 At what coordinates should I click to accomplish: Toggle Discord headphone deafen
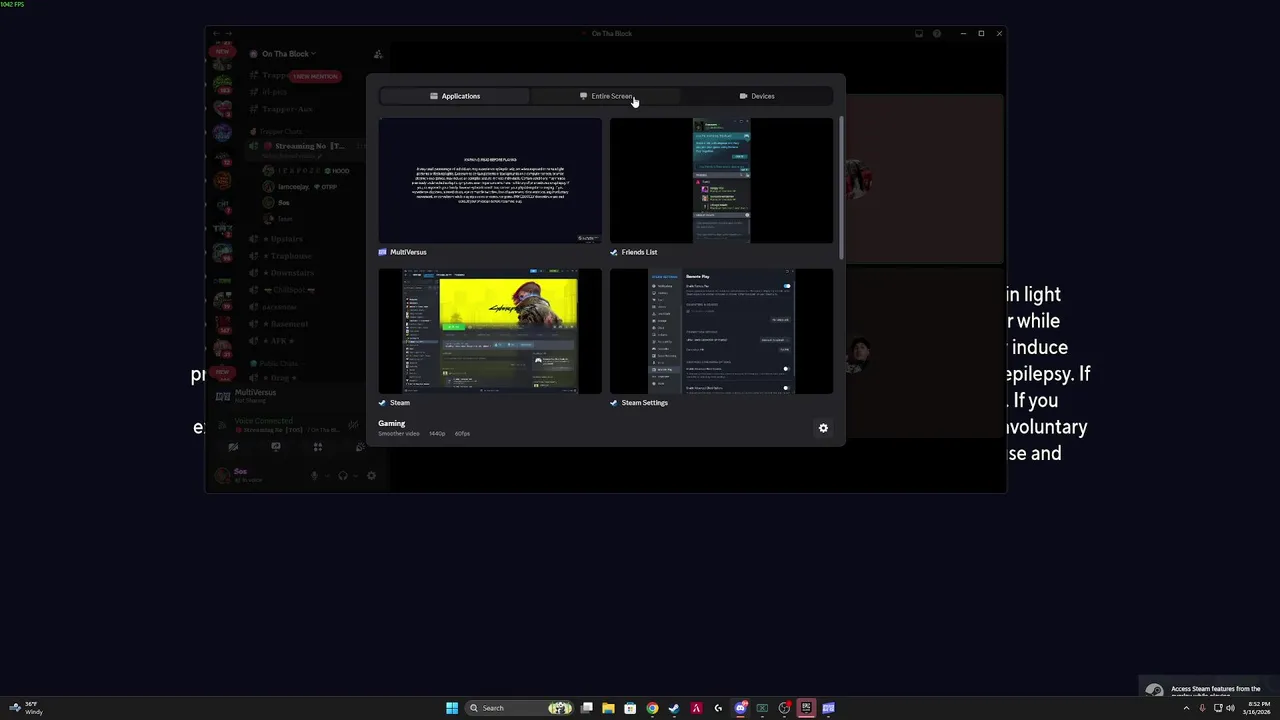tap(343, 475)
